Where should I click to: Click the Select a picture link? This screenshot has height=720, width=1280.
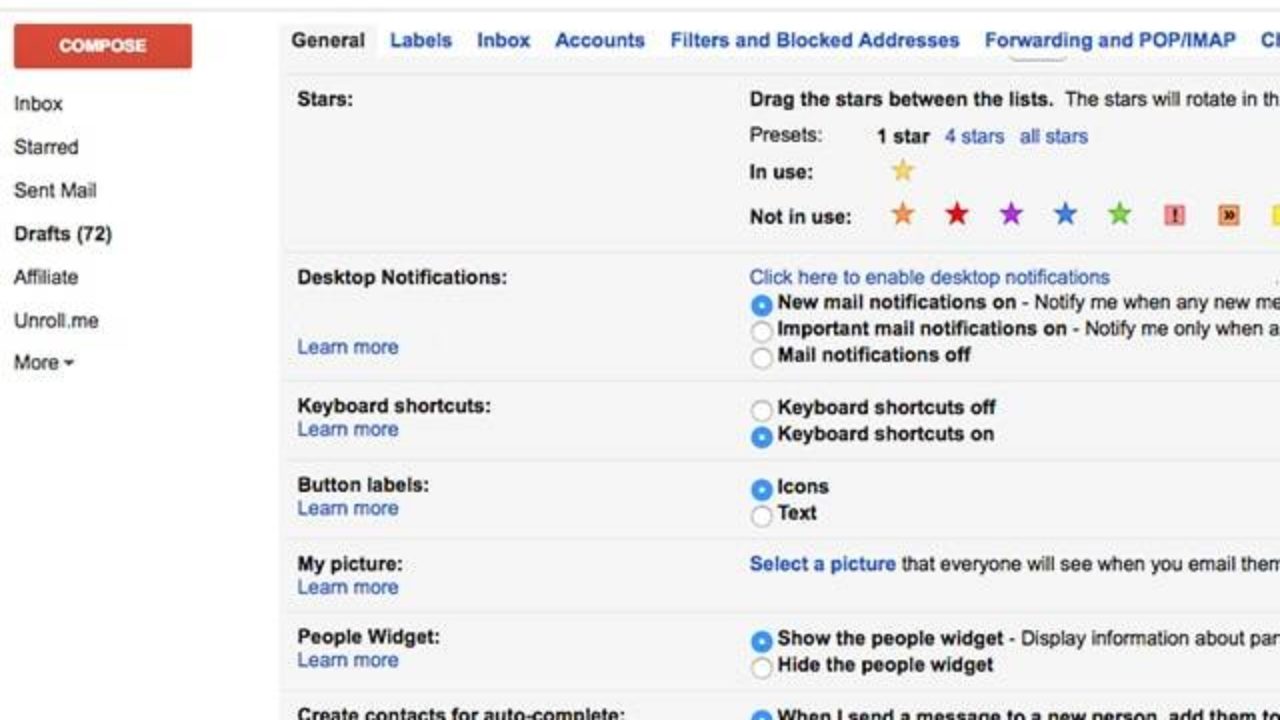822,564
